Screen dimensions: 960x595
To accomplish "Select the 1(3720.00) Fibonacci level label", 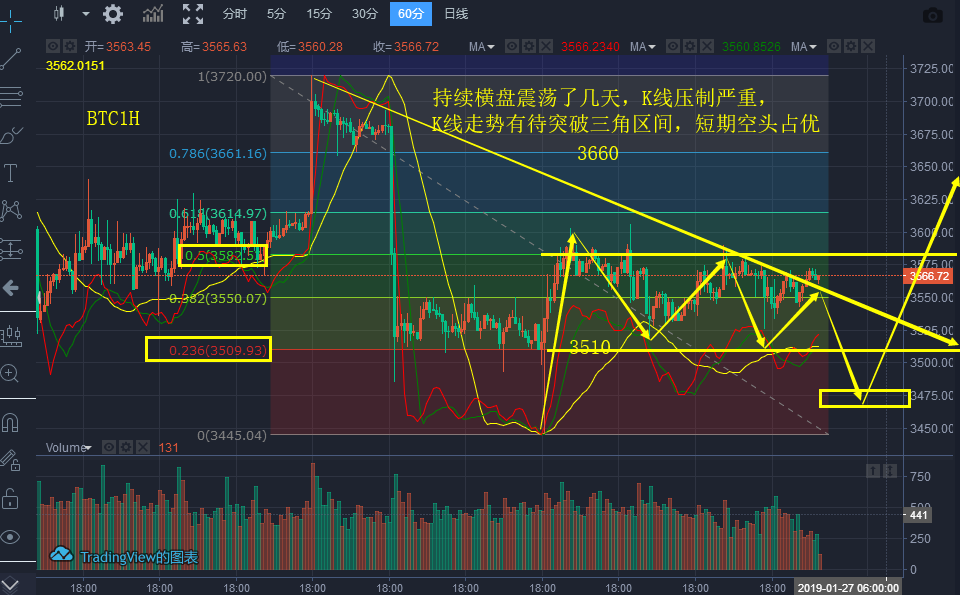I will [x=232, y=77].
